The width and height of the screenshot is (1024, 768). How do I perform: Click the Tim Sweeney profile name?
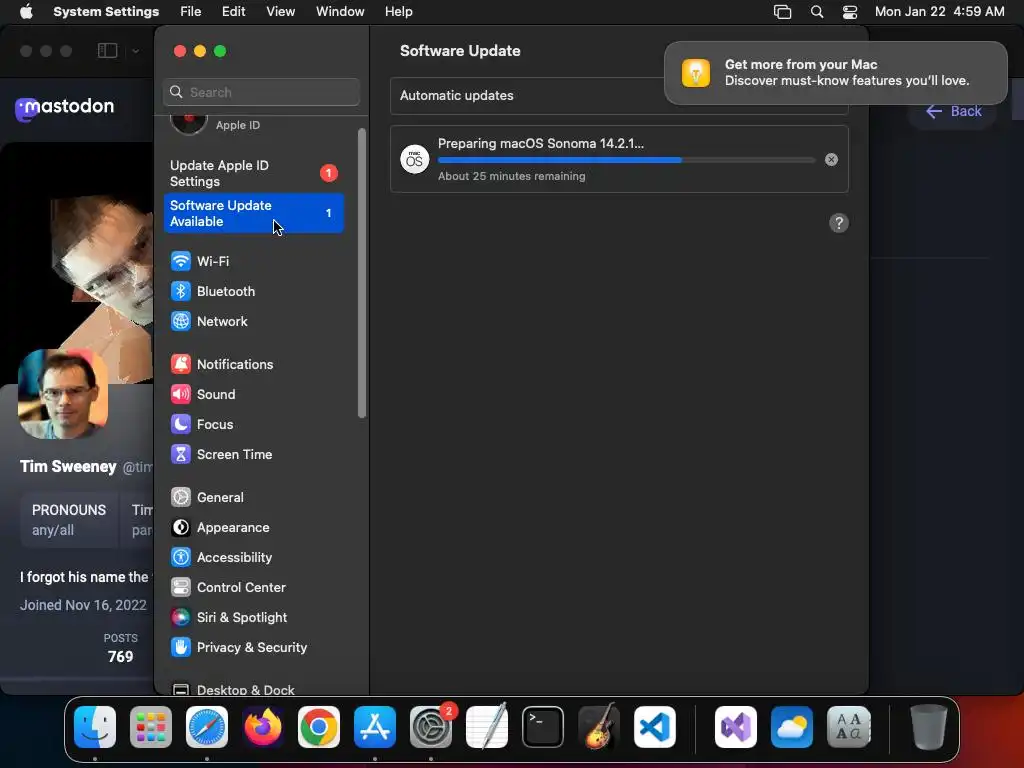pos(68,466)
